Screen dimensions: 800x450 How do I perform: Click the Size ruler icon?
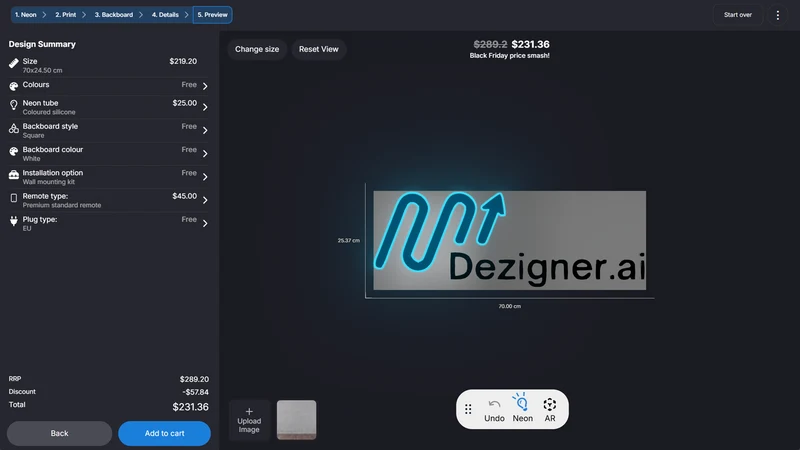pos(14,63)
